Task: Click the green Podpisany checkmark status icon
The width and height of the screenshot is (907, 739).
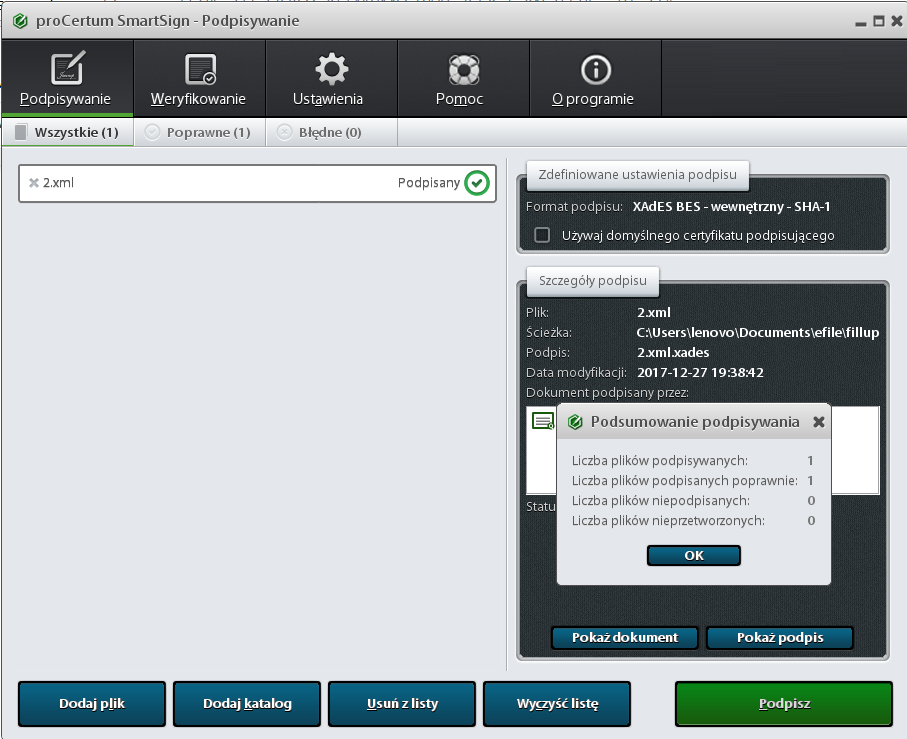Action: (x=477, y=183)
